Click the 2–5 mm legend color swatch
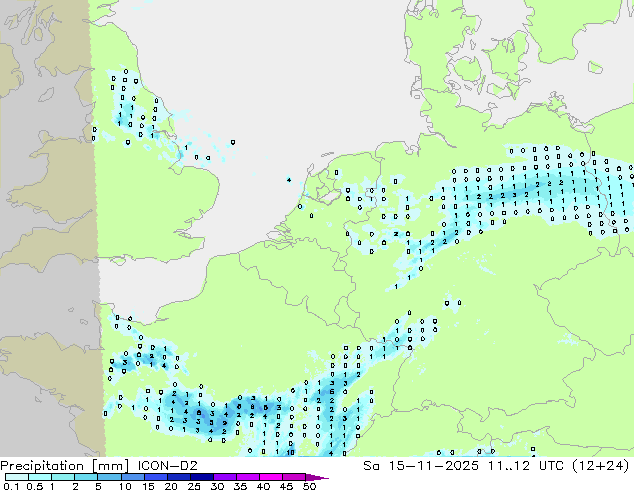This screenshot has width=634, height=490. click(86, 477)
